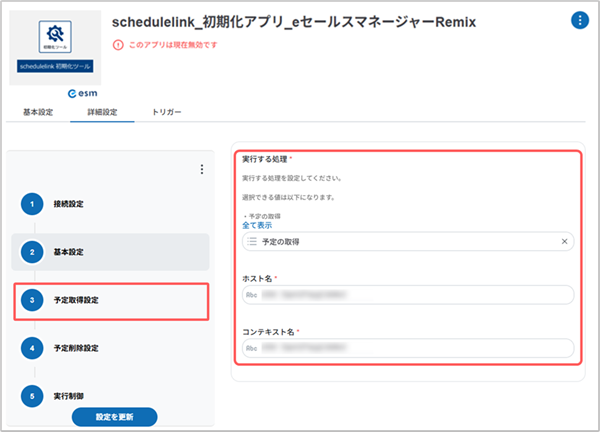Open the blue app options menu icon
600x432 pixels.
tap(579, 20)
